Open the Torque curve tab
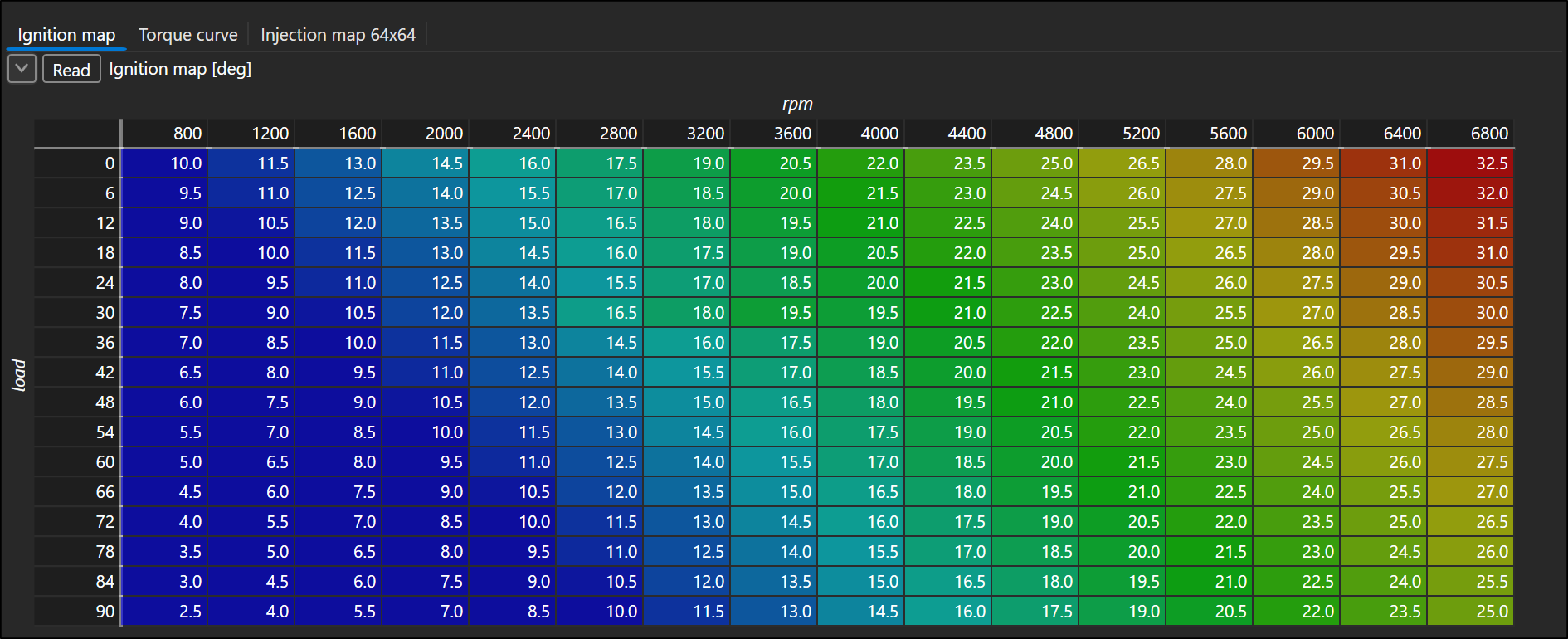The height and width of the screenshot is (639, 1568). point(187,35)
